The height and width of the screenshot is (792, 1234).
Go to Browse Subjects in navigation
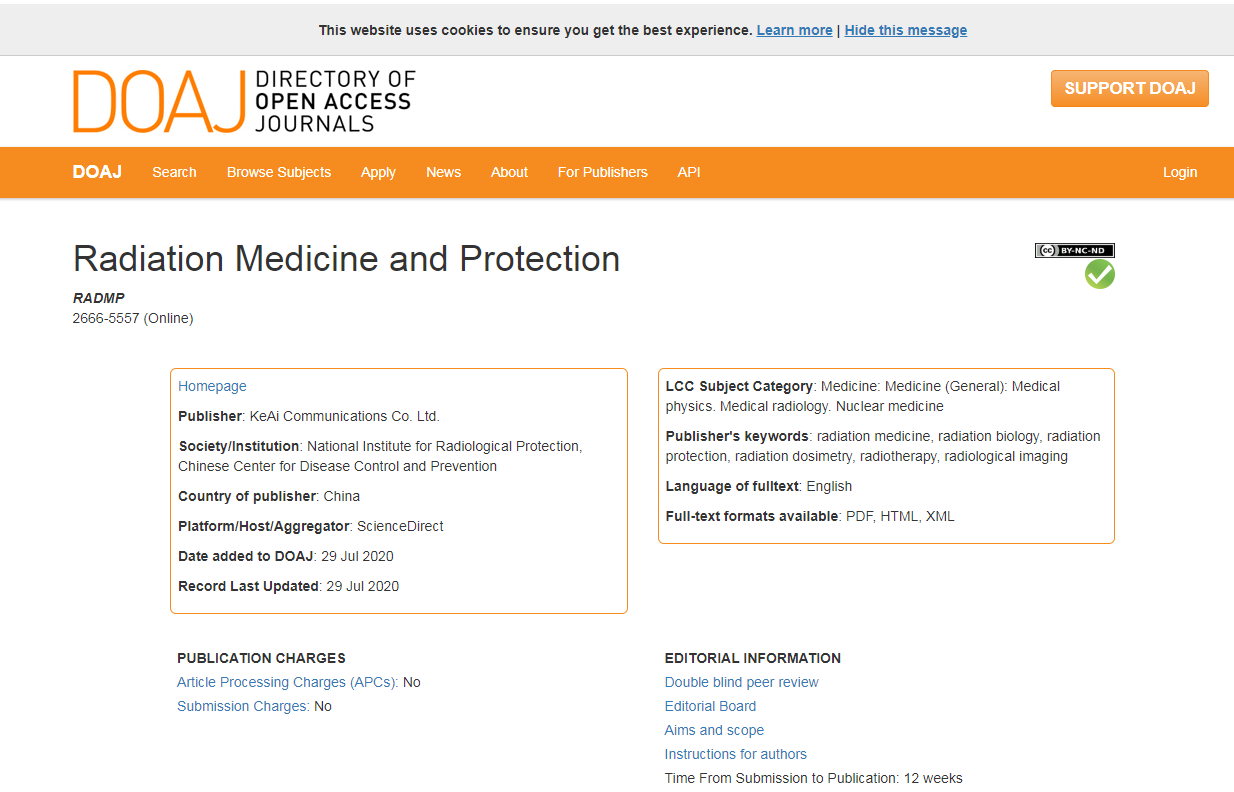click(278, 172)
